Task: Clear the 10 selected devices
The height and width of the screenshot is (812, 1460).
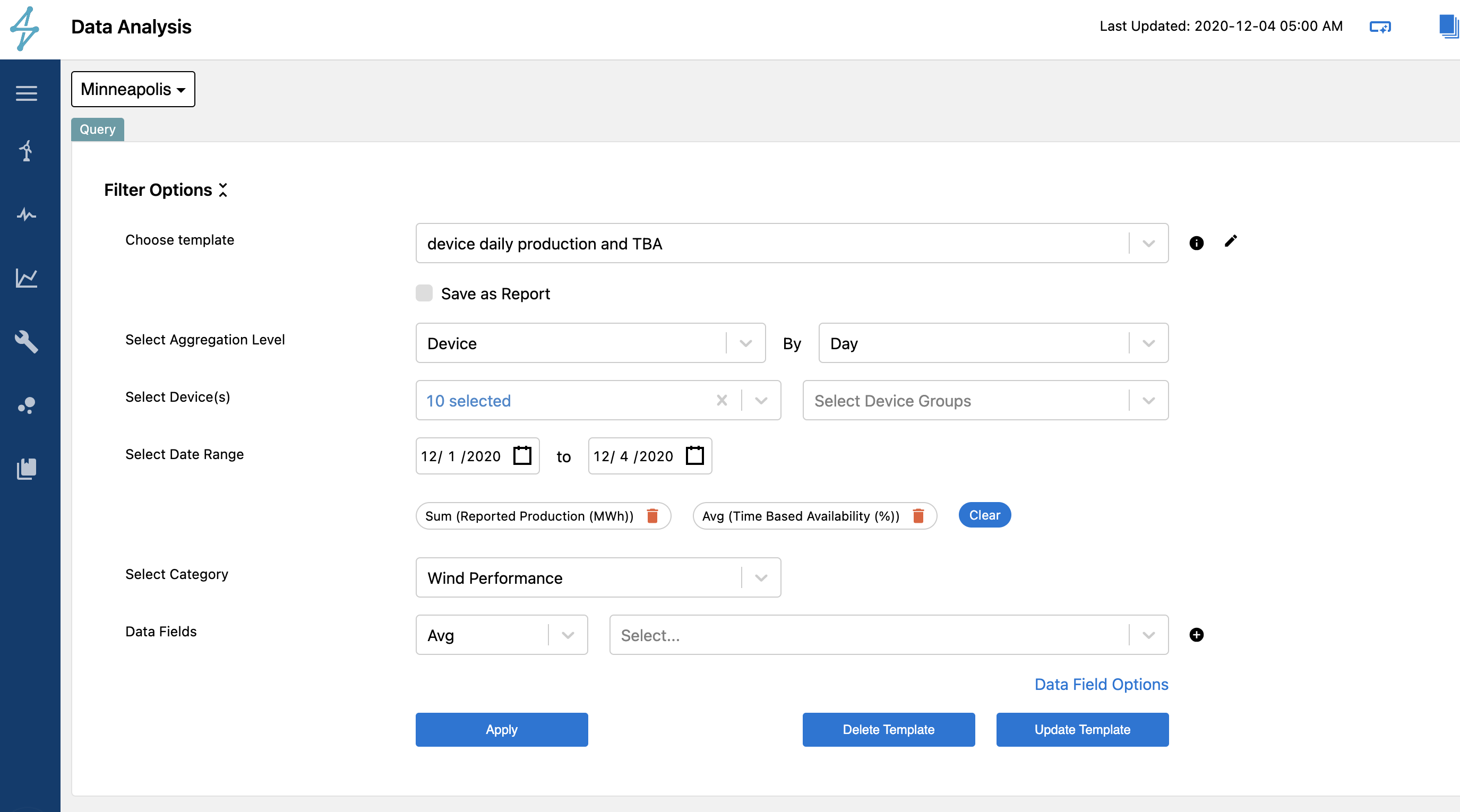Action: point(722,401)
